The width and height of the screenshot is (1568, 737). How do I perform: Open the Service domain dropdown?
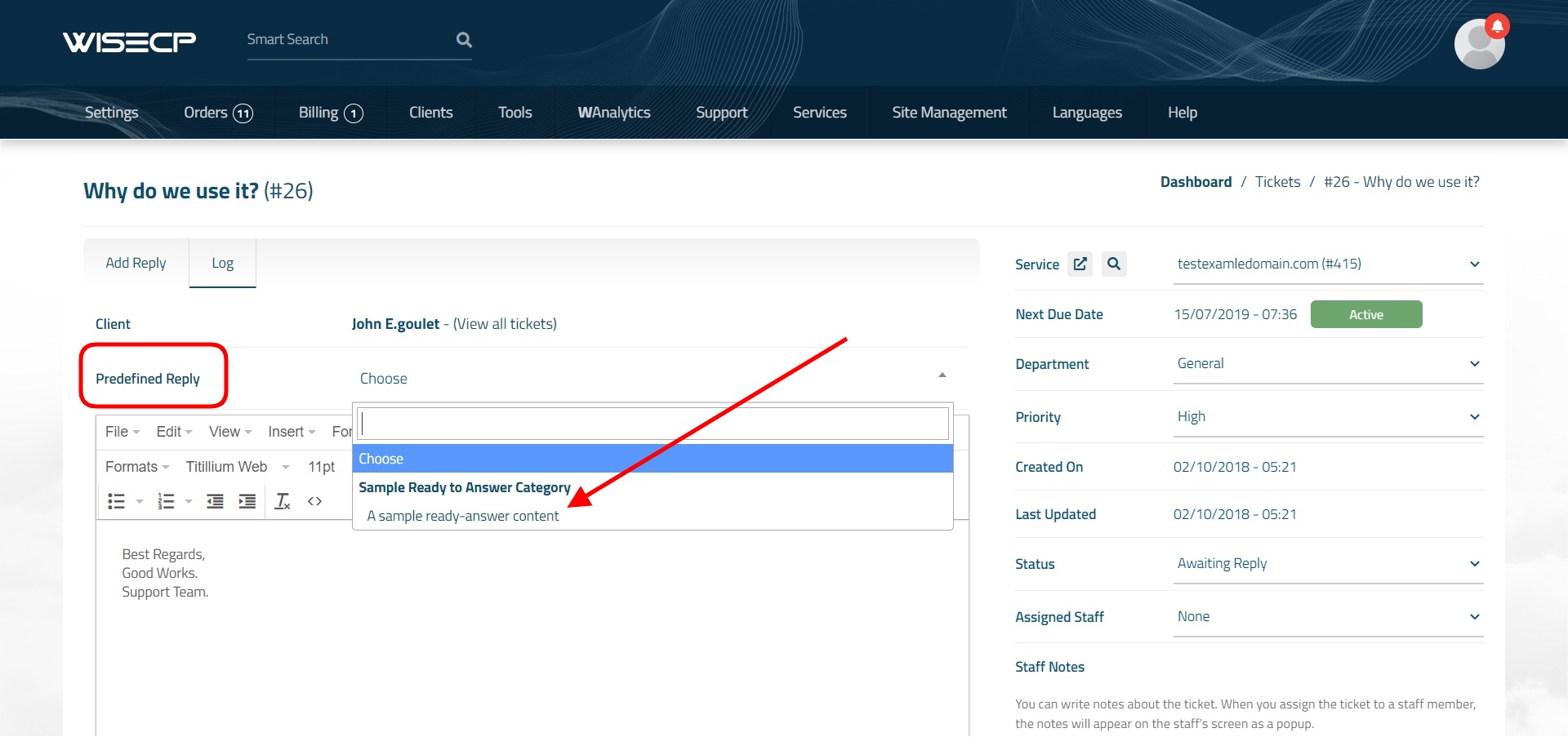point(1328,264)
